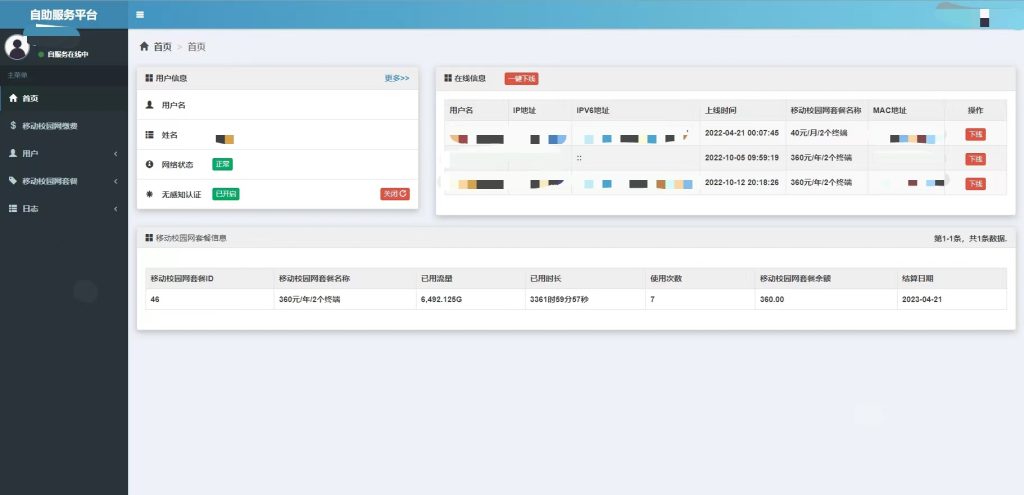The width and height of the screenshot is (1024, 495).
Task: Click the green 已开启 status badge
Action: click(x=226, y=194)
